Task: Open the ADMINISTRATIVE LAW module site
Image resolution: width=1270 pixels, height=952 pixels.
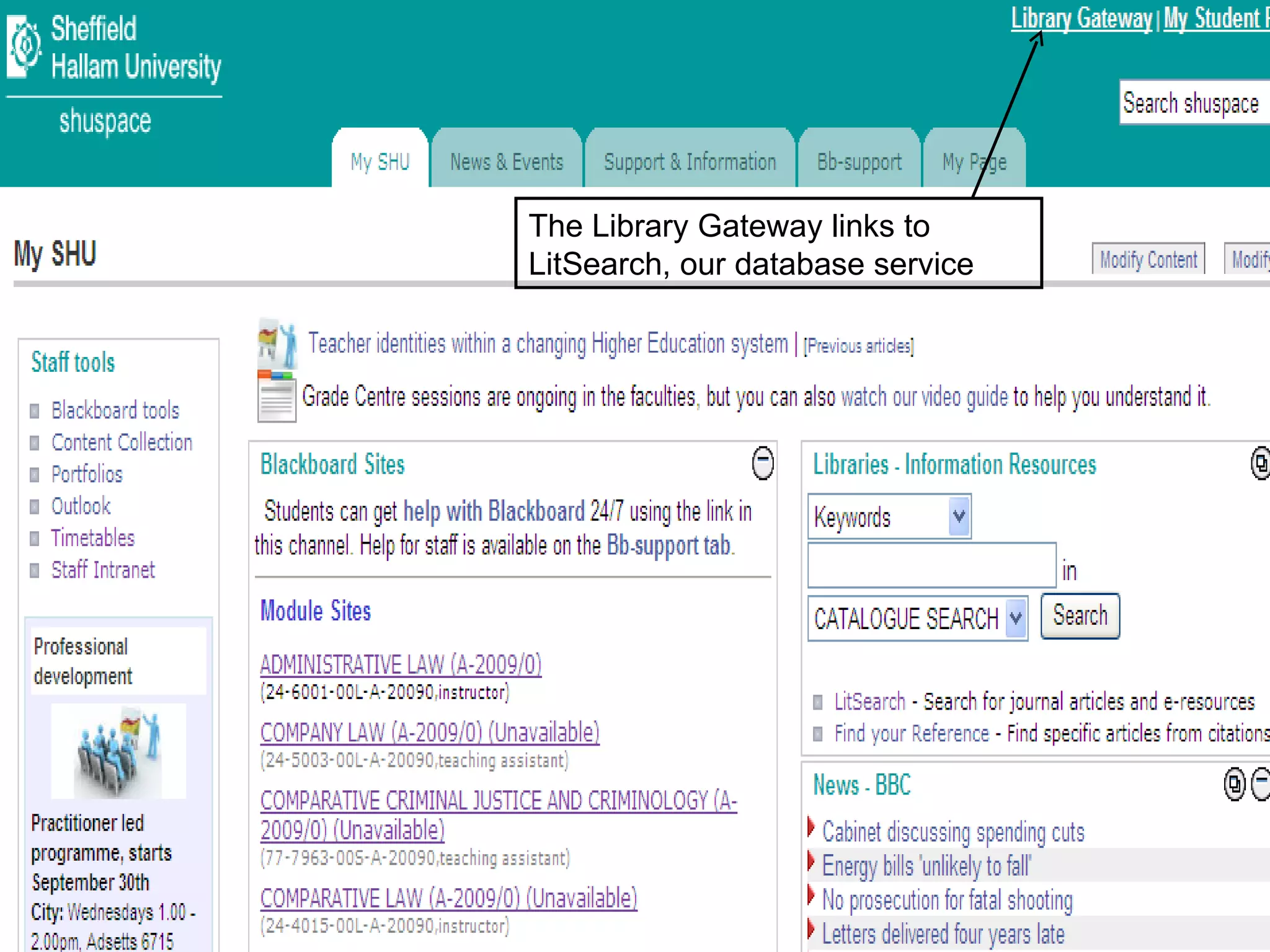Action: tap(401, 664)
